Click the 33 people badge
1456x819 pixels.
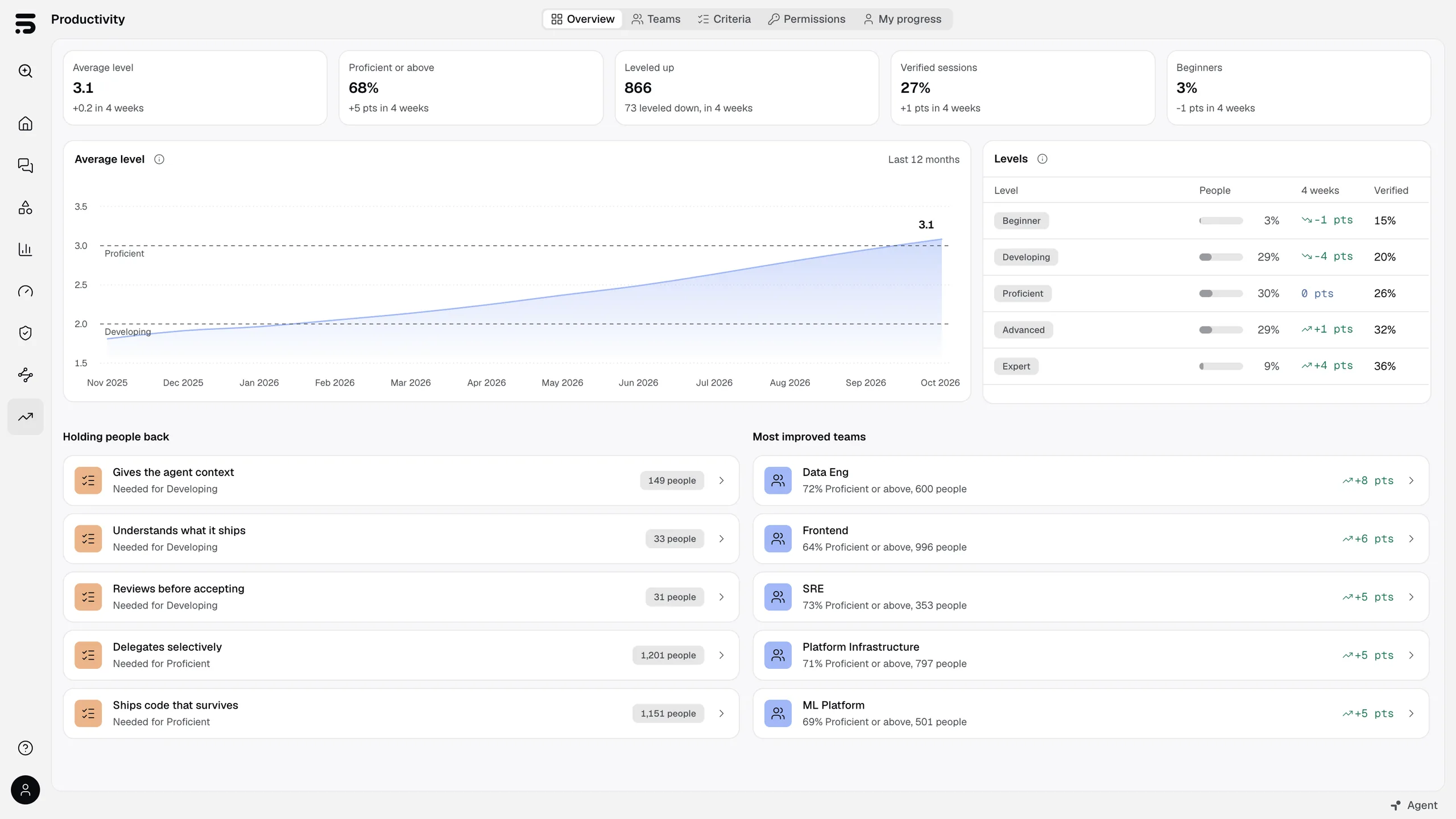pyautogui.click(x=675, y=539)
